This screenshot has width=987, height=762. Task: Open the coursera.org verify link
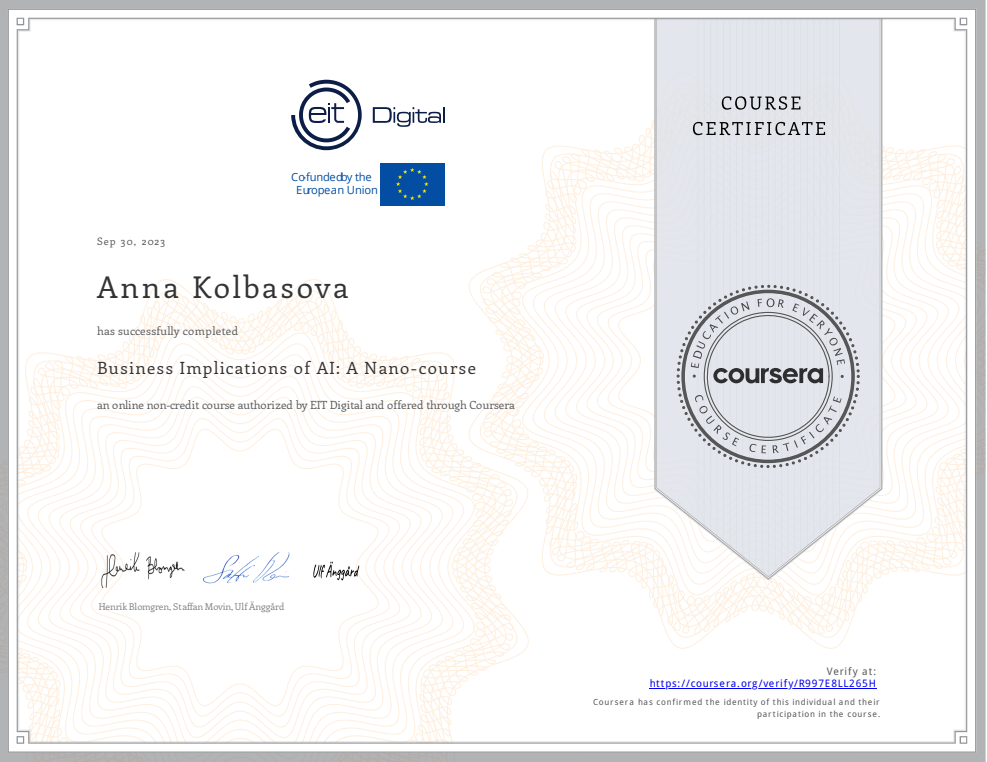tap(762, 684)
